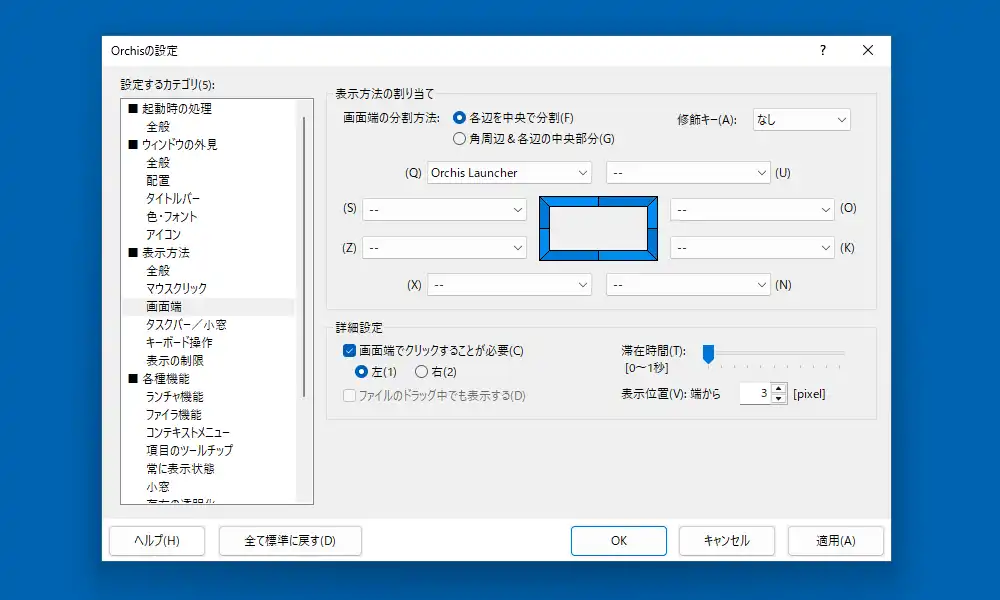
Task: Click the キャンセル button
Action: [726, 541]
